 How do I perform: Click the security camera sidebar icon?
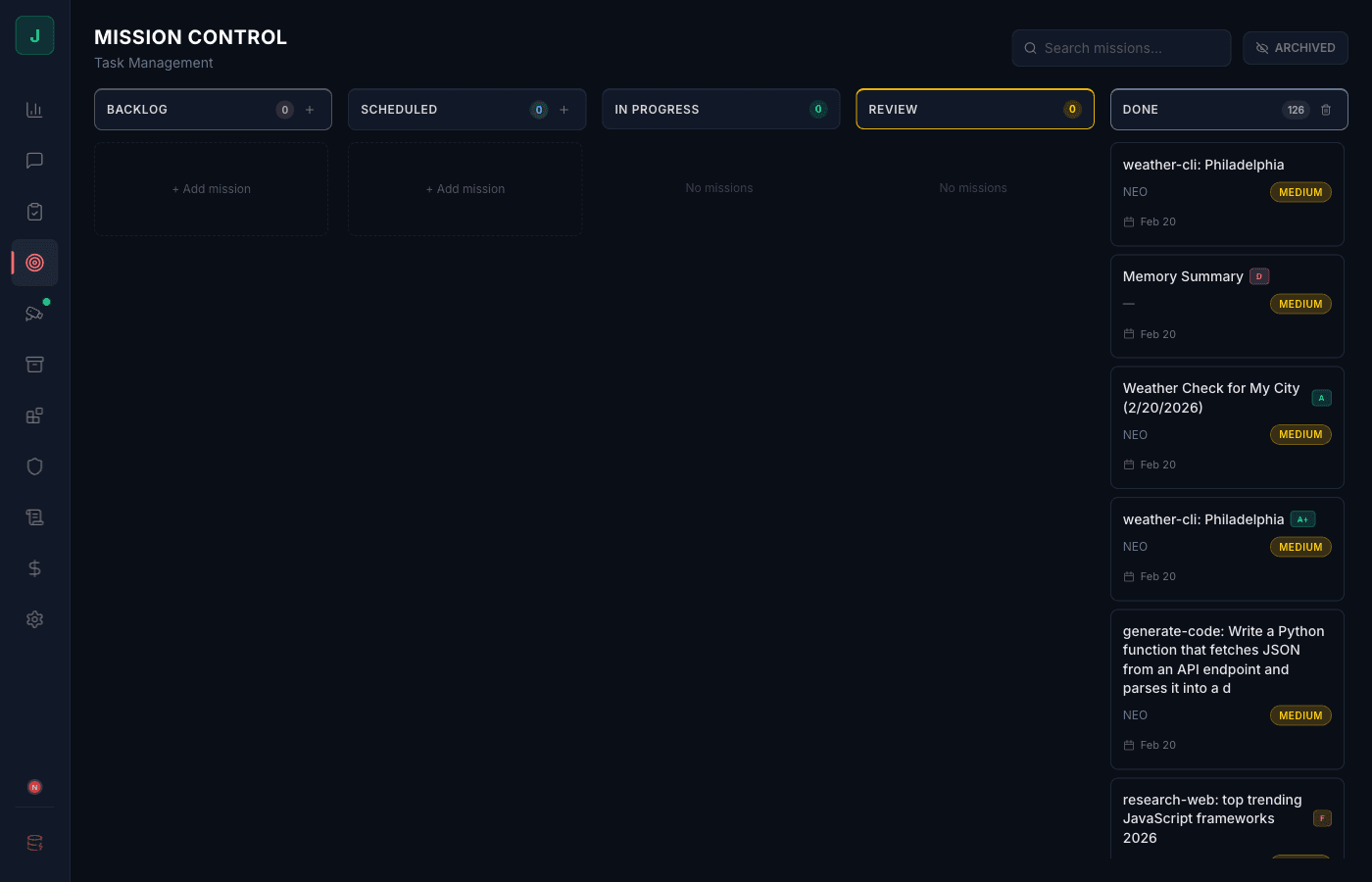[x=34, y=314]
